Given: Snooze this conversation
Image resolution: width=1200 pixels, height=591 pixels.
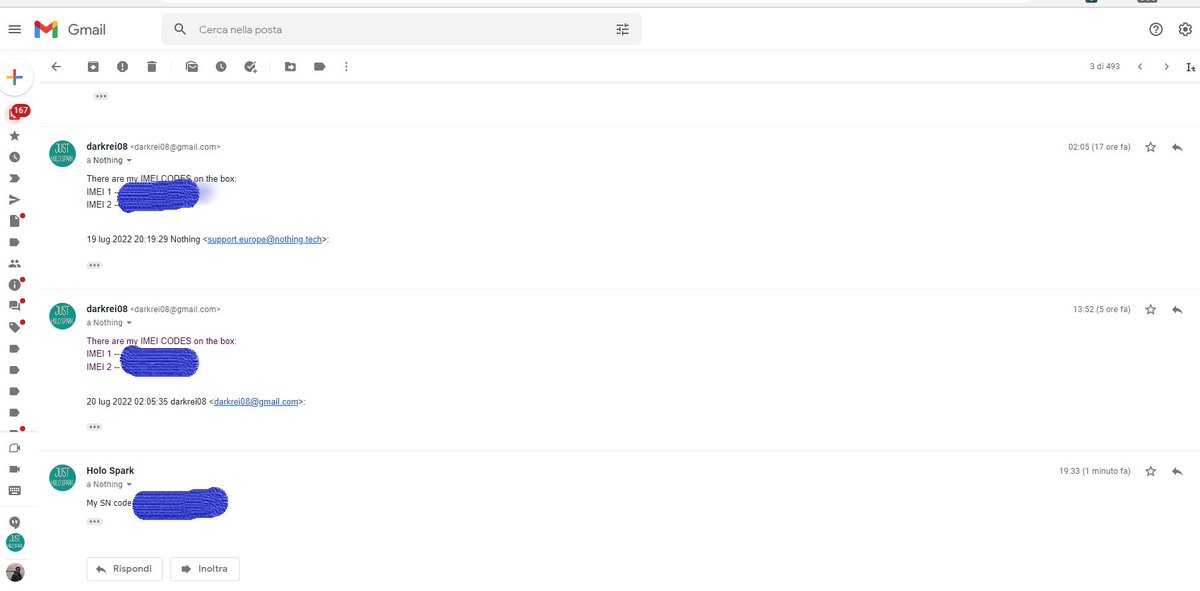Looking at the screenshot, I should [220, 67].
